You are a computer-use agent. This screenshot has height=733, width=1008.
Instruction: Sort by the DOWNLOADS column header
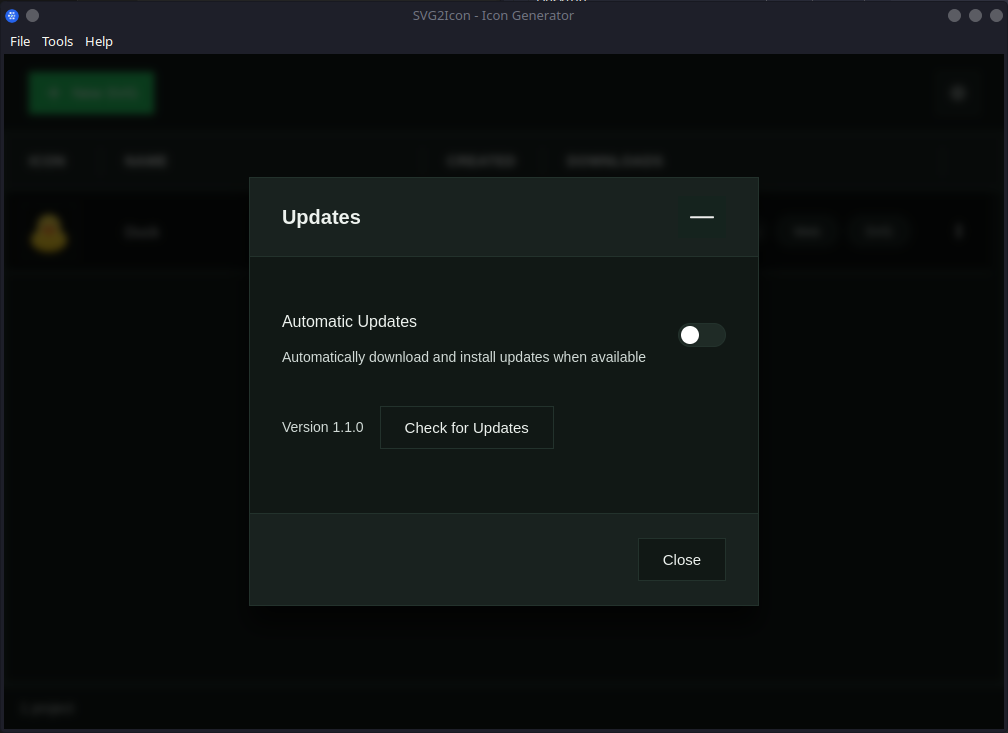614,161
